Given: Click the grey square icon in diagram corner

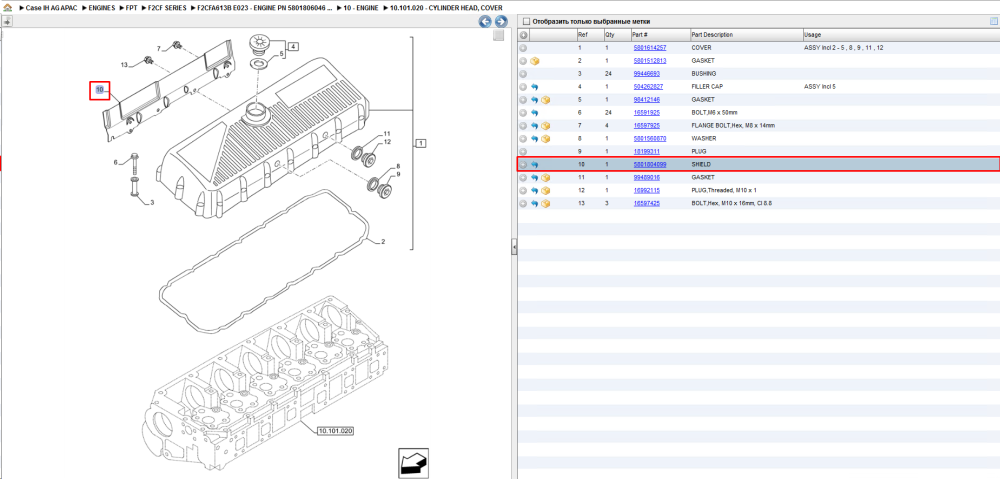Looking at the screenshot, I should click(500, 36).
